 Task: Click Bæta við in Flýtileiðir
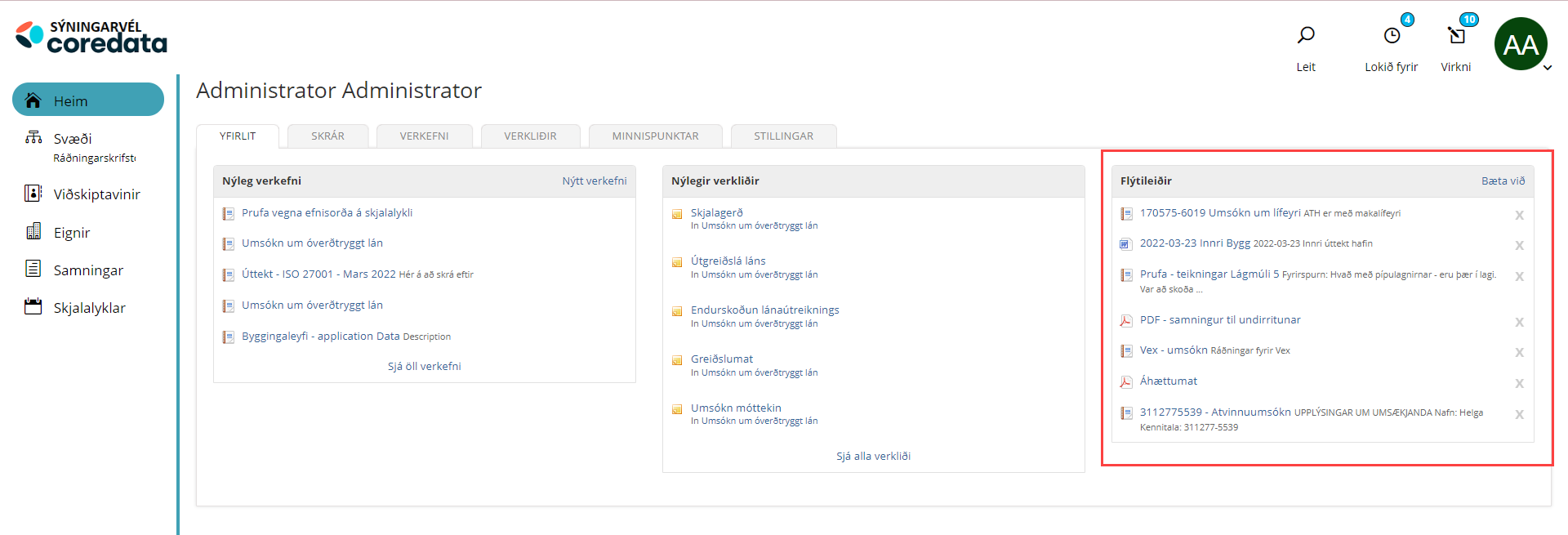click(x=1503, y=181)
